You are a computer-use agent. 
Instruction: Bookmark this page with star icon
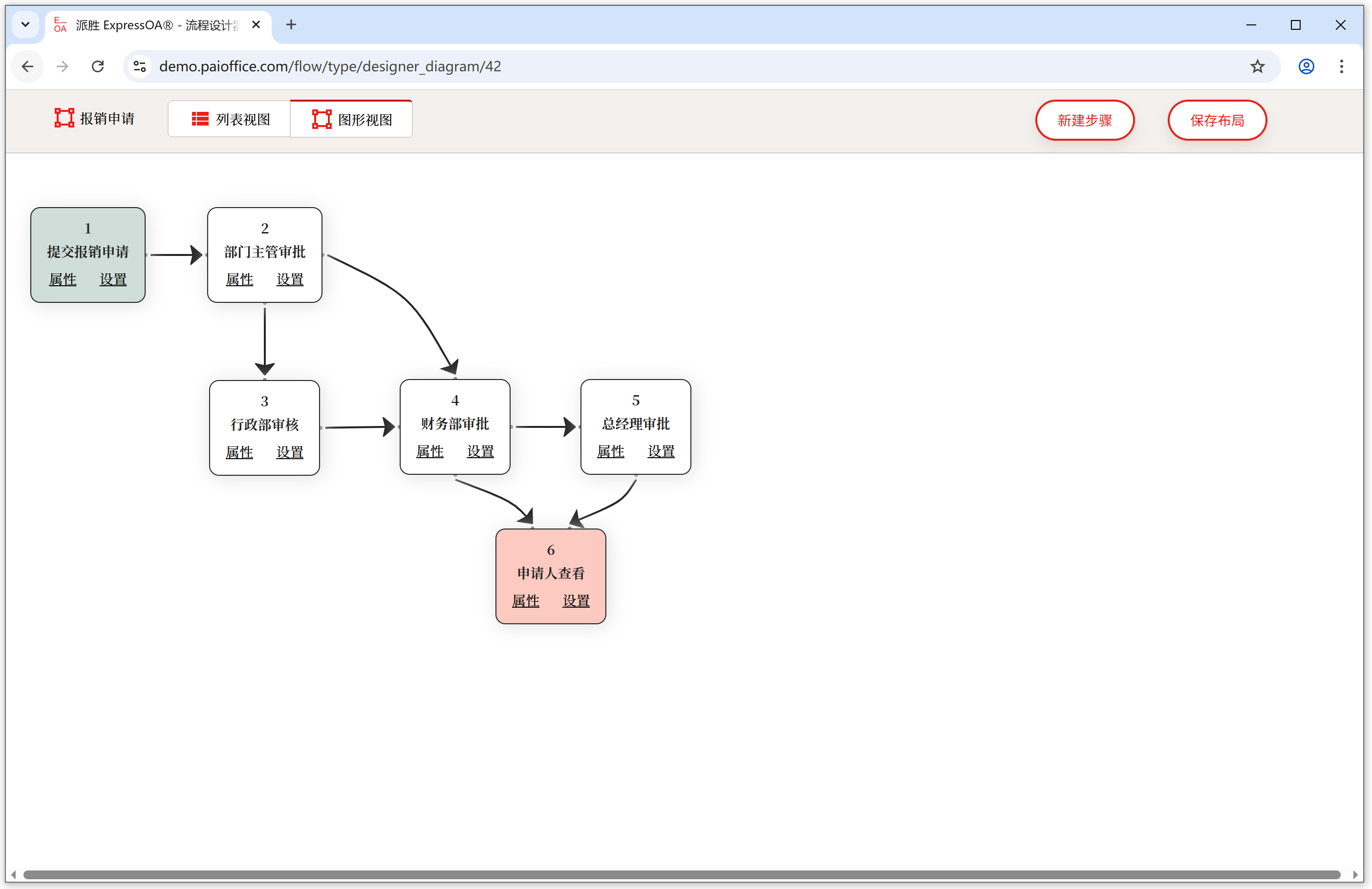(x=1257, y=66)
